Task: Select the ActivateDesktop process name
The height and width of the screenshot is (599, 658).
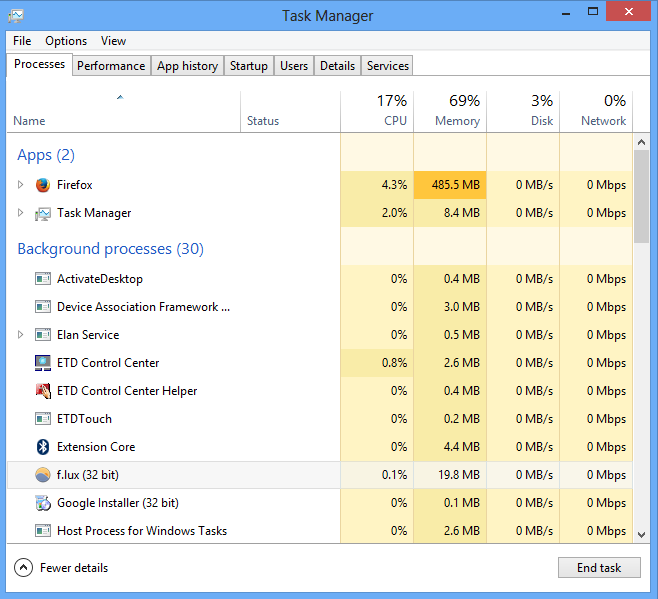Action: 100,279
